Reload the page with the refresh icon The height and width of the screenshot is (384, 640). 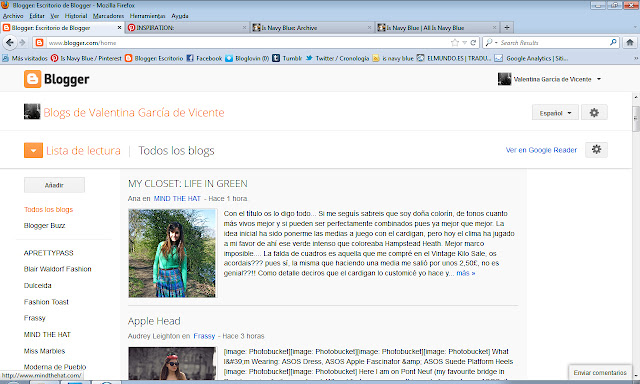tap(473, 42)
